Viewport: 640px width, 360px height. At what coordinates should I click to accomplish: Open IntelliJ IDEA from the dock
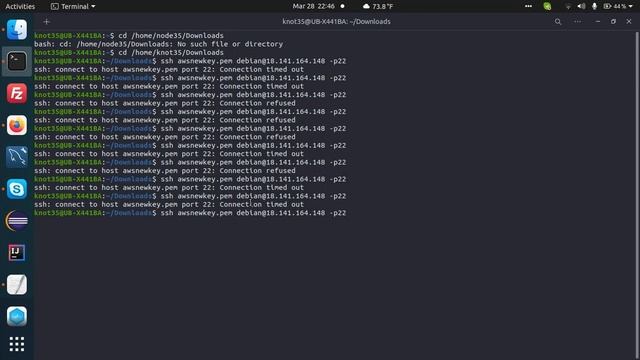(x=17, y=253)
